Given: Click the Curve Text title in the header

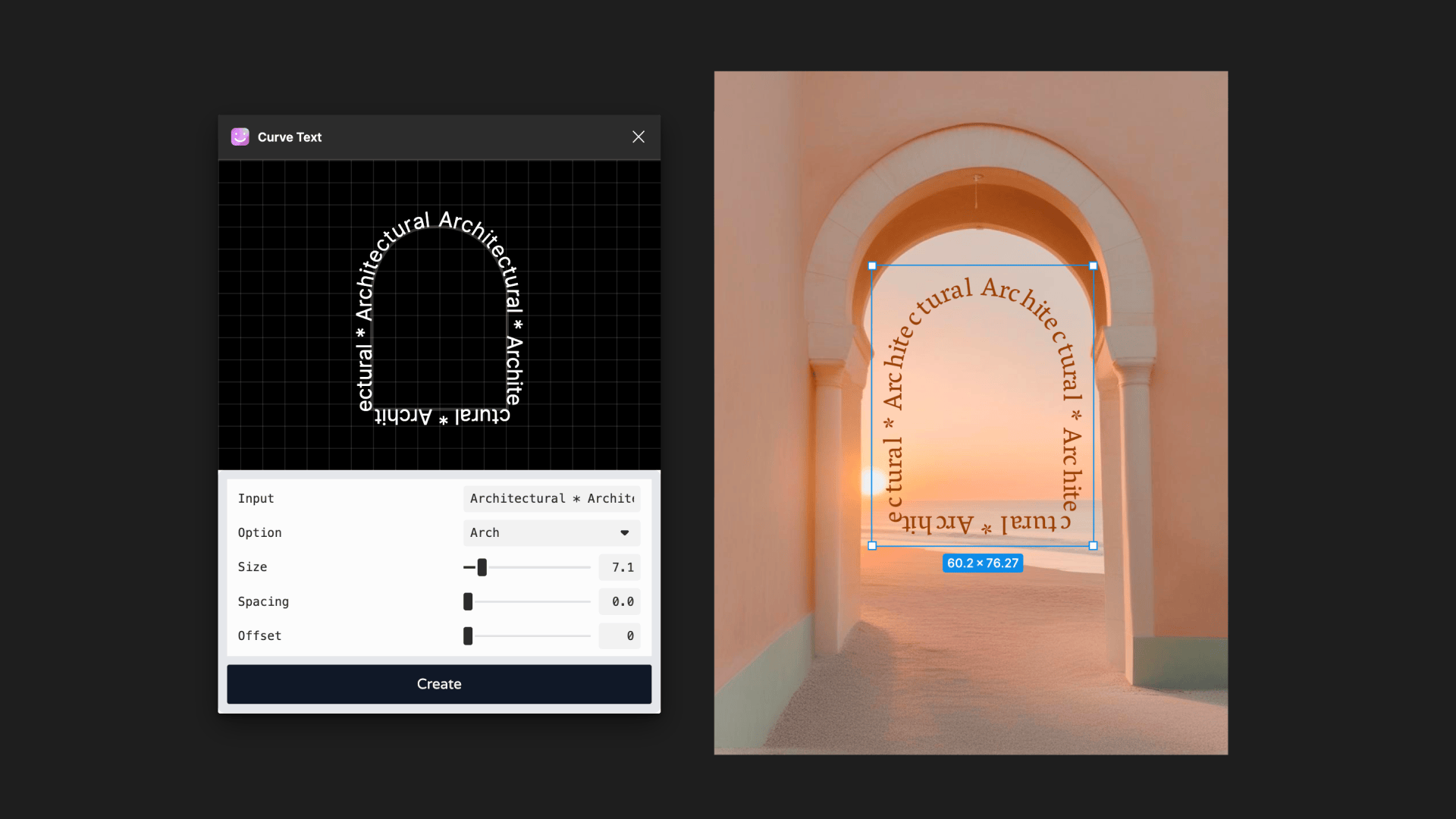Looking at the screenshot, I should [x=290, y=137].
